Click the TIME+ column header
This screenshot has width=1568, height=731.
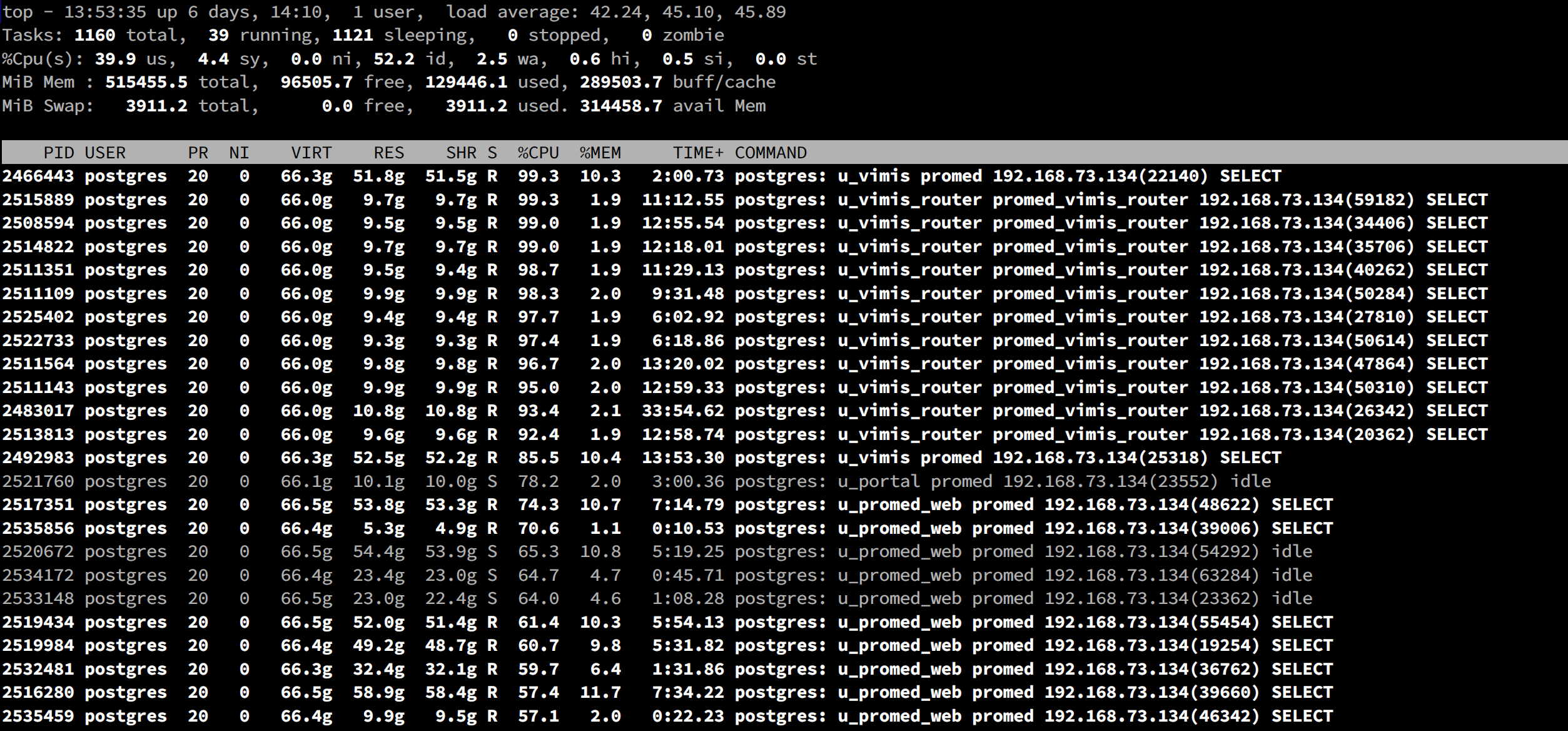pos(698,153)
